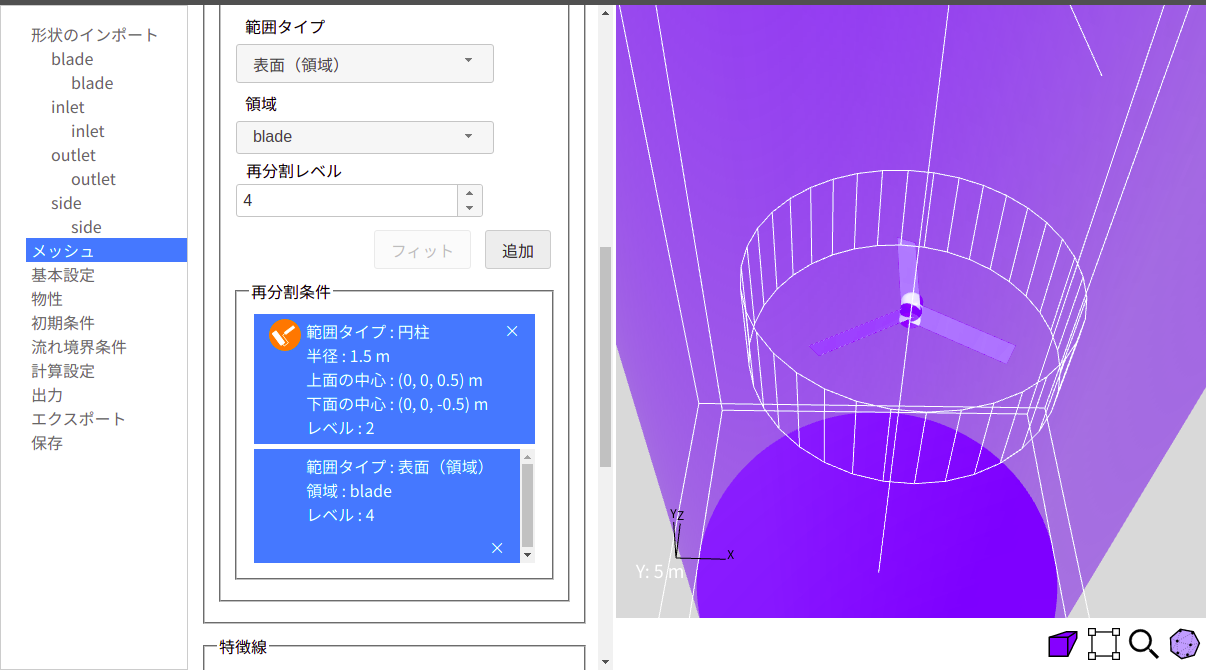Select the parent blade node in sidebar
Image resolution: width=1206 pixels, height=670 pixels.
pyautogui.click(x=72, y=59)
